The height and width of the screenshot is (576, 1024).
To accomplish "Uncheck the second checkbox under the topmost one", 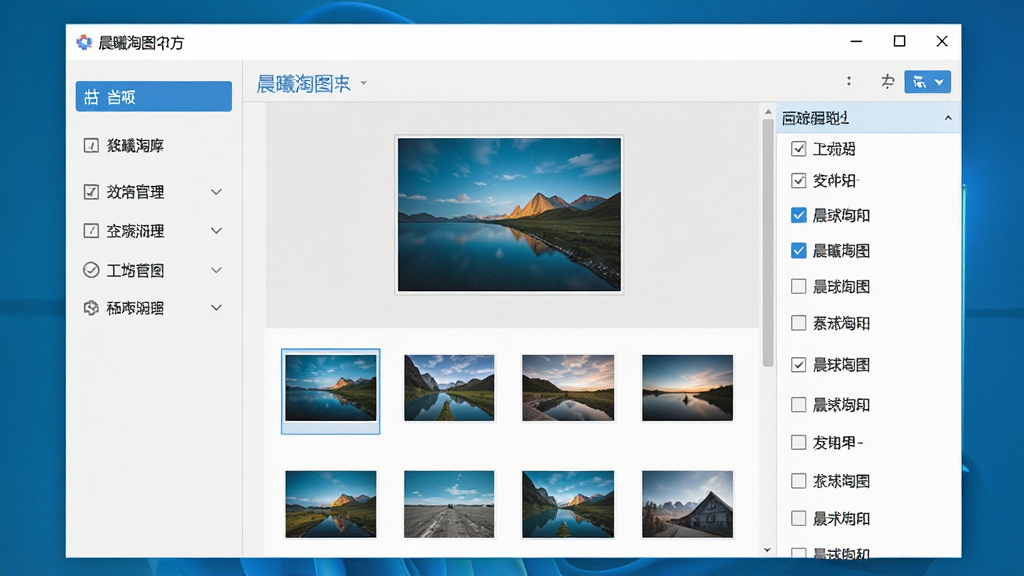I will click(x=798, y=180).
